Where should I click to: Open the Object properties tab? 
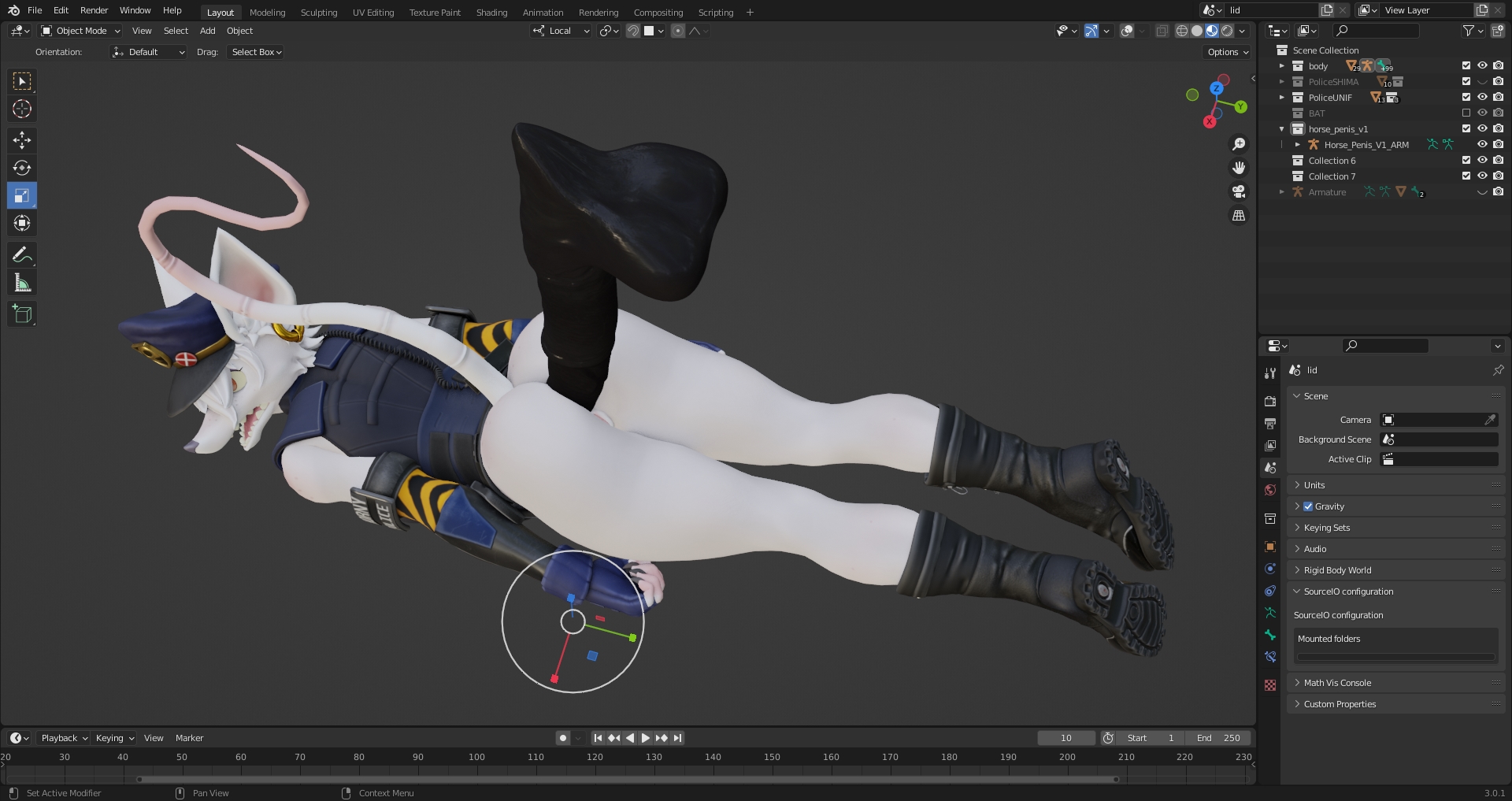coord(1269,547)
